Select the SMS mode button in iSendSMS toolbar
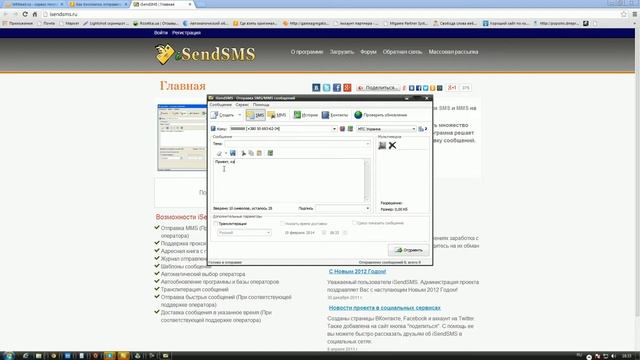Screen dimensions: 640x360 click(256, 115)
